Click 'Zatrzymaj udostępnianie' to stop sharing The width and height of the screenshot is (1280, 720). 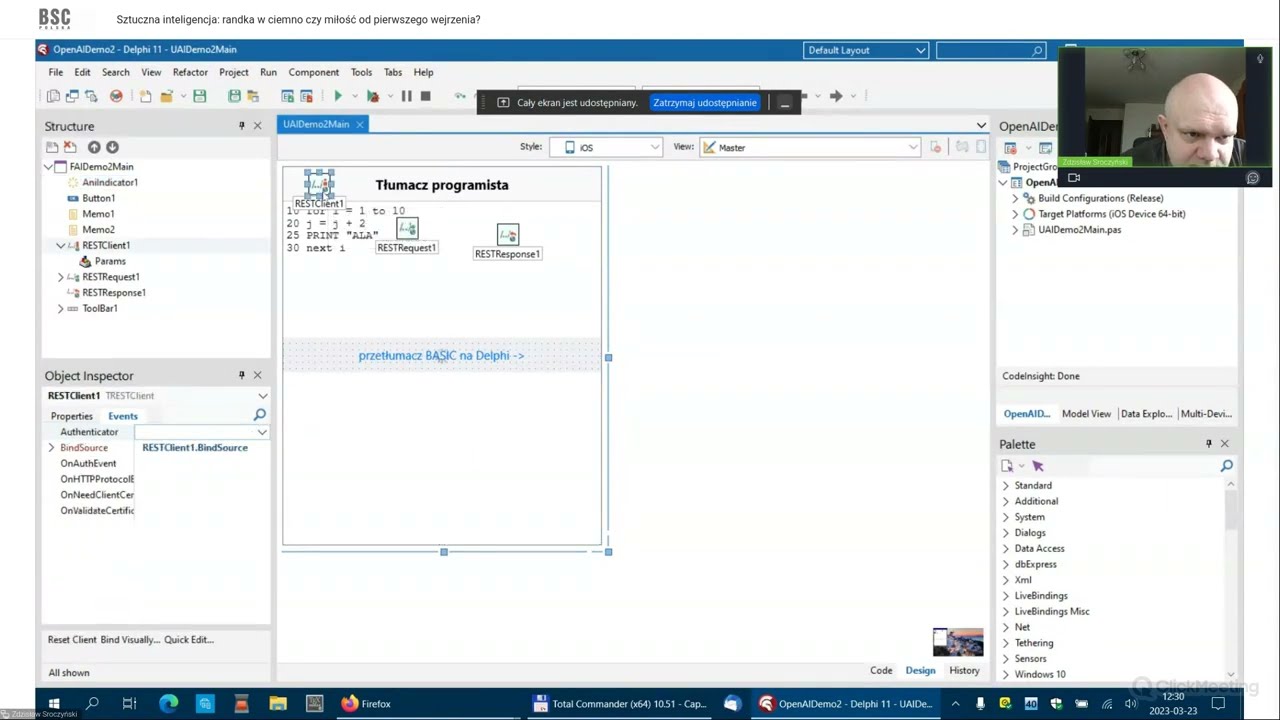(705, 103)
